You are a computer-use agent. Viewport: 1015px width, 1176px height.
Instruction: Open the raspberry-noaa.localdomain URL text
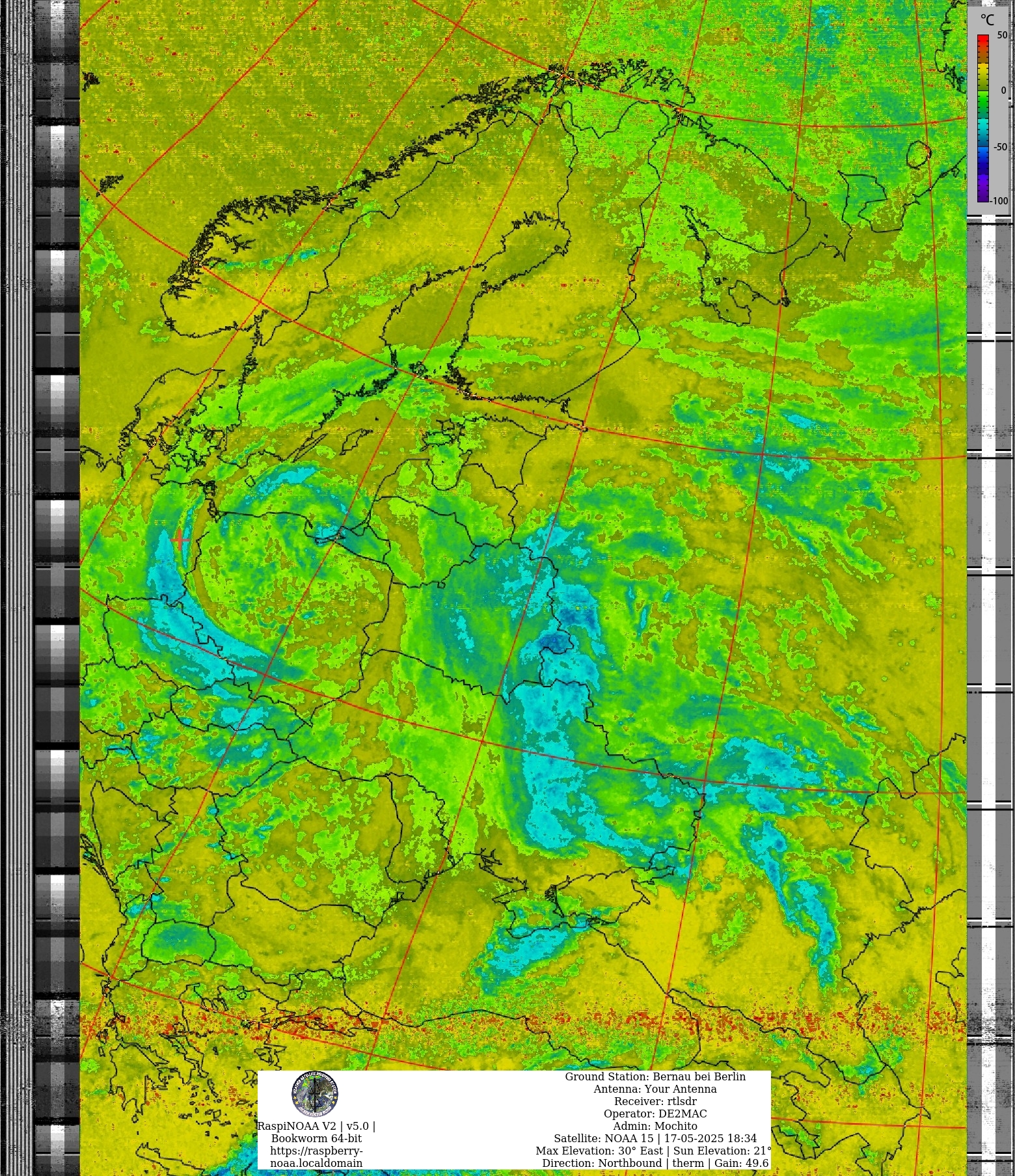[x=316, y=1156]
